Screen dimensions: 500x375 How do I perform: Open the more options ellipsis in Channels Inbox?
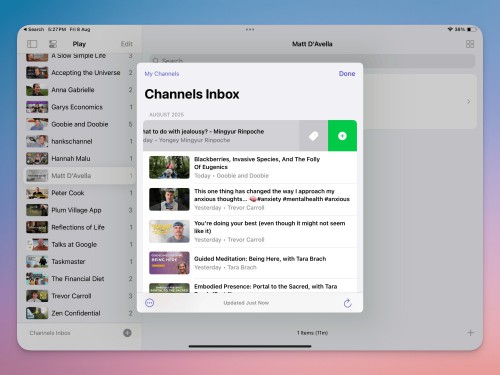click(150, 303)
